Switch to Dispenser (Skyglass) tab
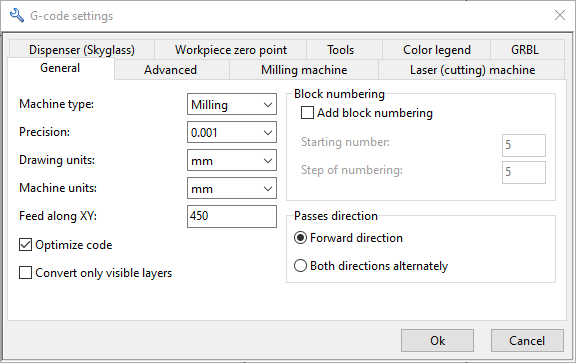The height and width of the screenshot is (363, 576). [82, 50]
